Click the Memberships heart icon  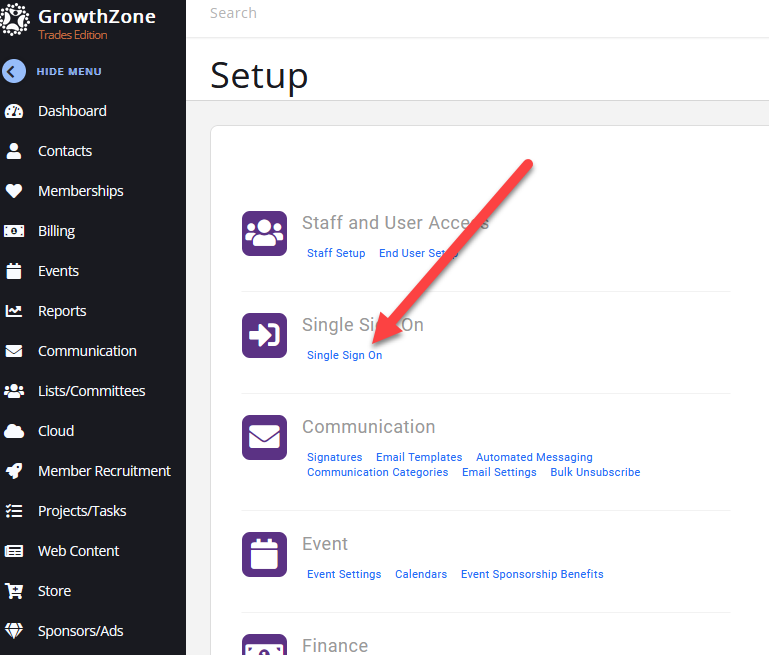pyautogui.click(x=14, y=191)
